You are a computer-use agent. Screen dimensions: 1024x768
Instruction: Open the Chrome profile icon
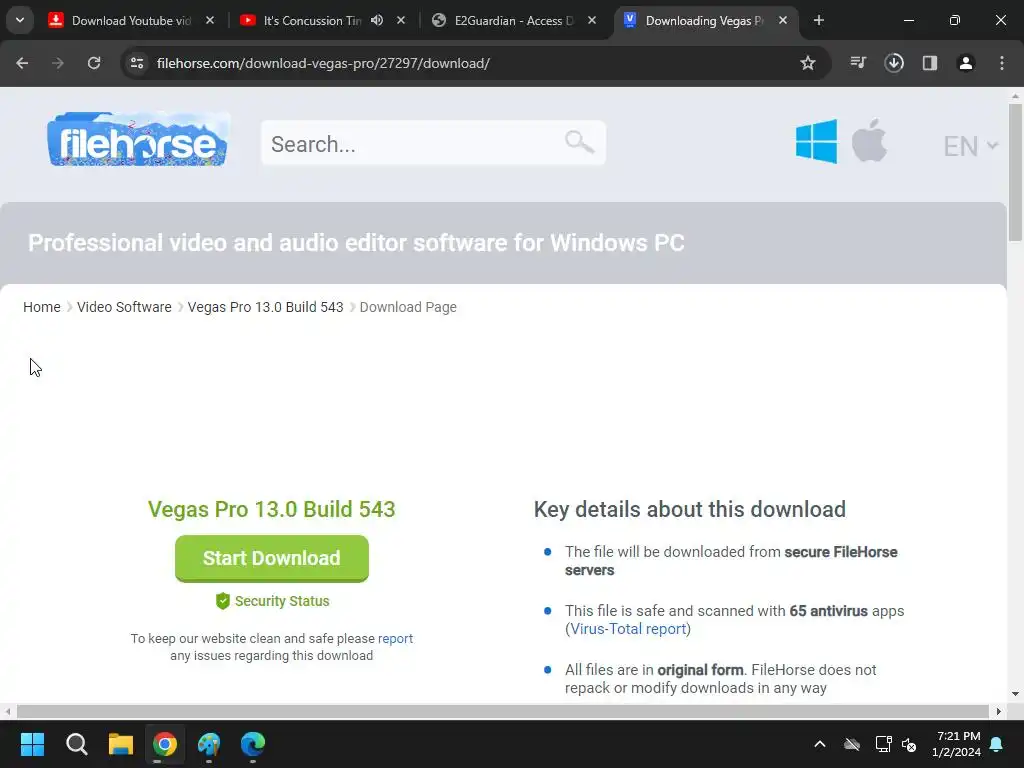click(966, 63)
